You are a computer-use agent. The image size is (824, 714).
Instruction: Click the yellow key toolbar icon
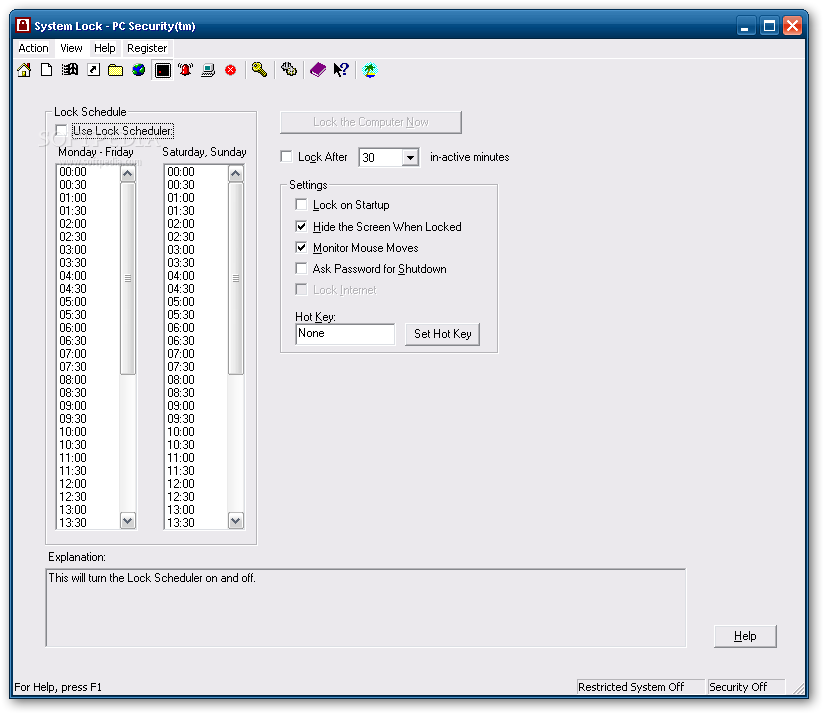tap(259, 70)
